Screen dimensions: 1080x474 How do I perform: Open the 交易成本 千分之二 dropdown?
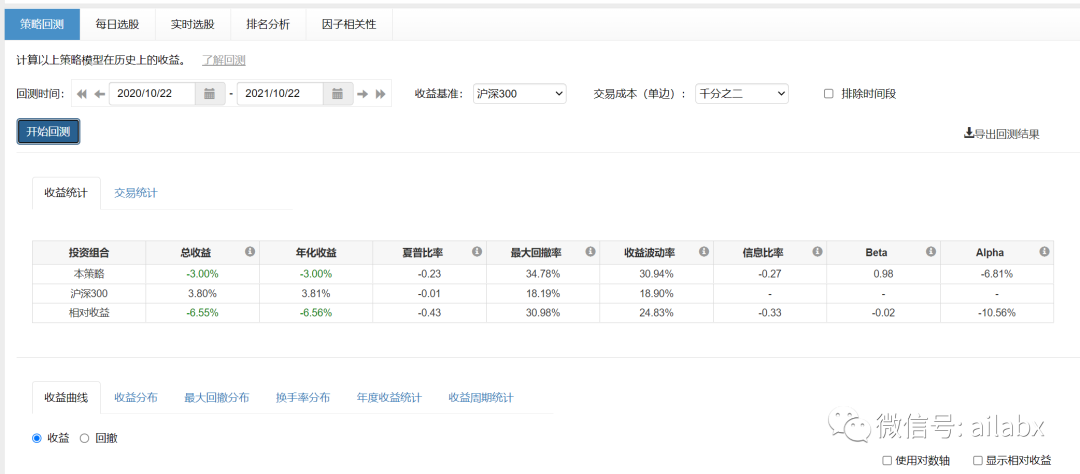click(x=742, y=94)
